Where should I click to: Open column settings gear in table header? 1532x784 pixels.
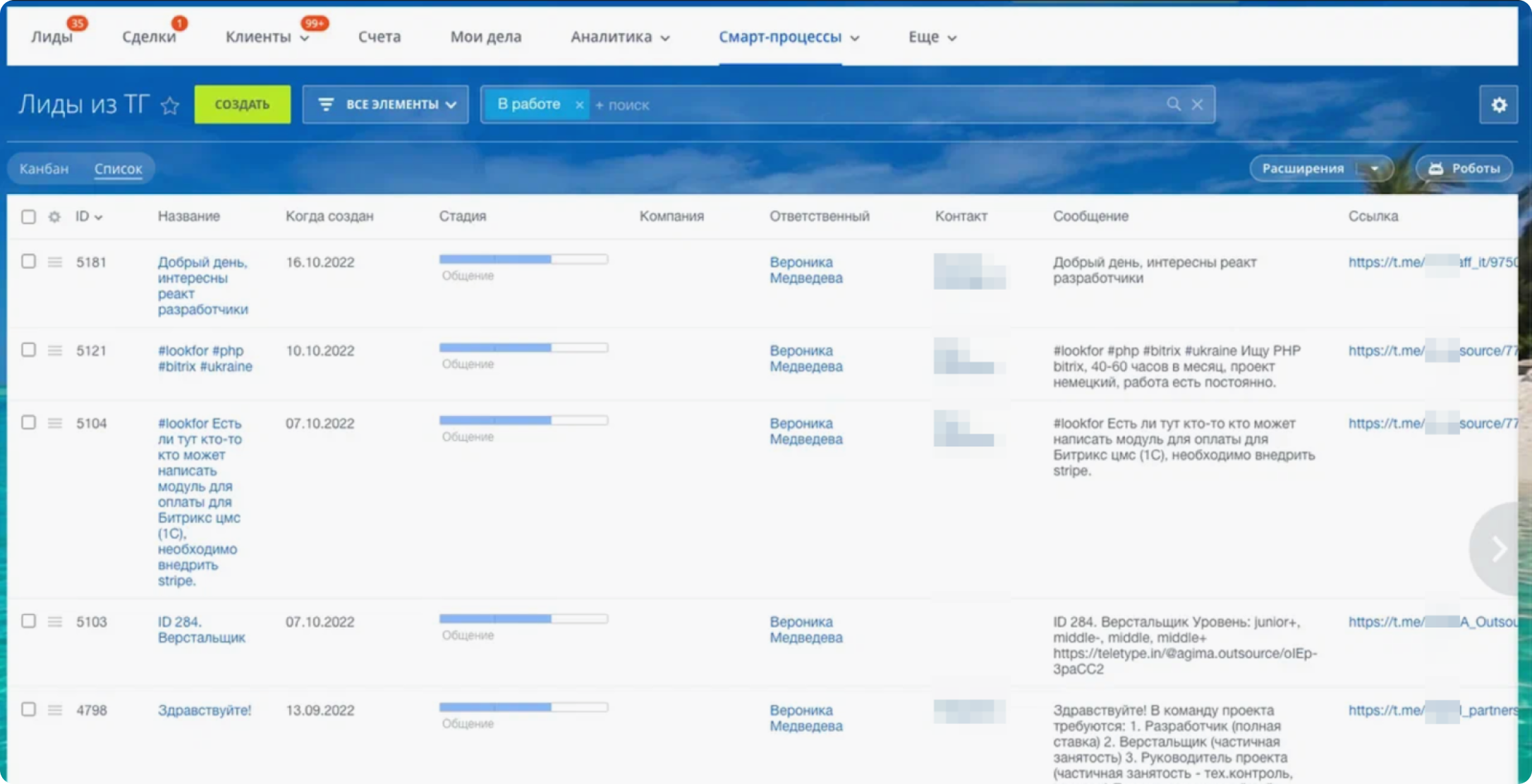tap(54, 216)
